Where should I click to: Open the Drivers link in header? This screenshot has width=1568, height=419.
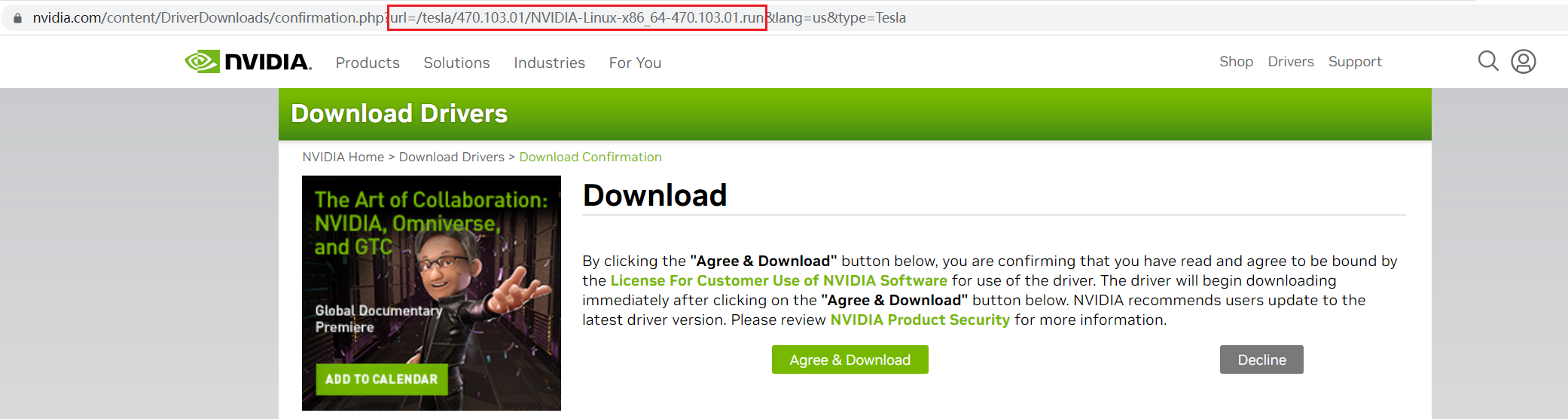pyautogui.click(x=1291, y=62)
